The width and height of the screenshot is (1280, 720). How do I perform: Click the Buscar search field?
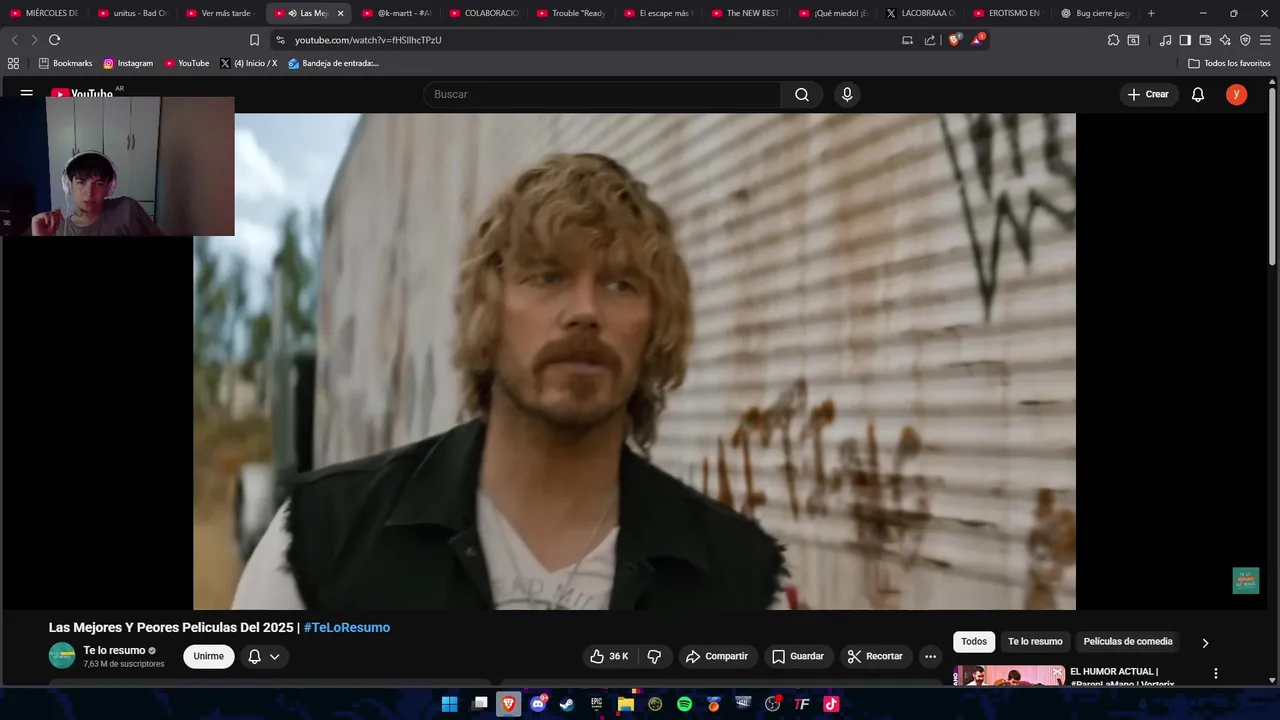pyautogui.click(x=602, y=94)
